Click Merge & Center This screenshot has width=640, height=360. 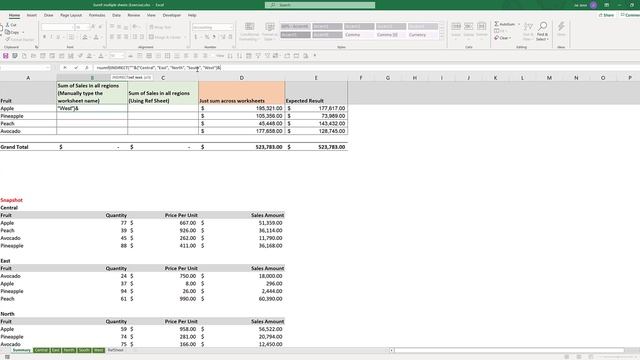(x=164, y=37)
